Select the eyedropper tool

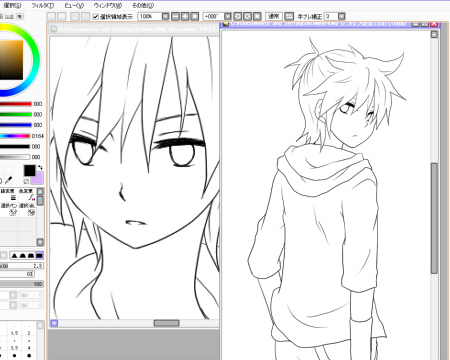[x=9, y=180]
